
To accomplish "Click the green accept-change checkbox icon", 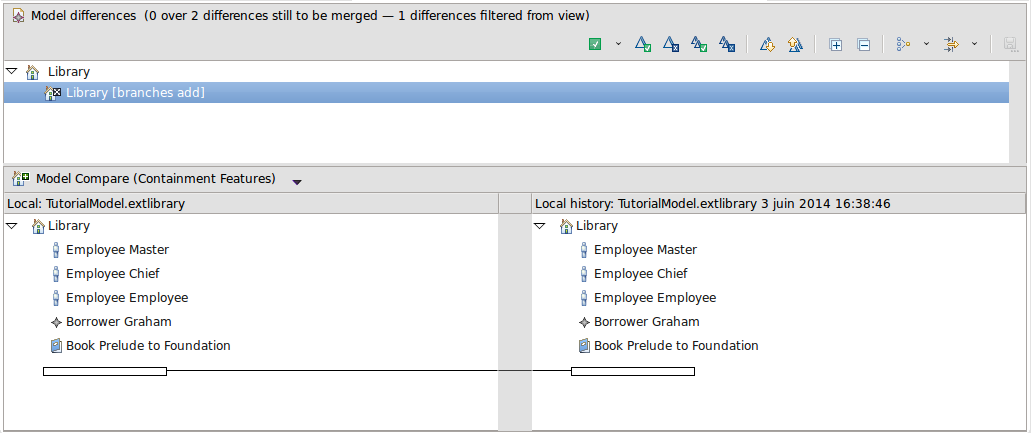I will pos(595,45).
